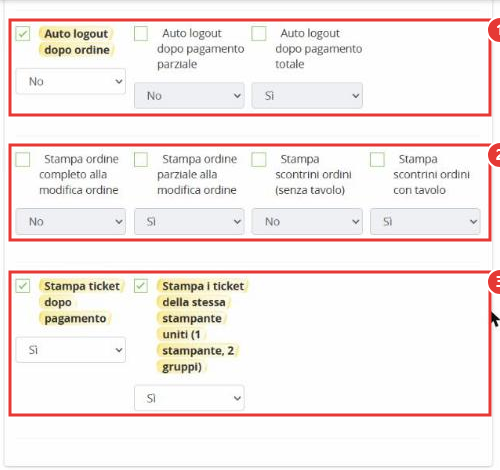Uncheck Stampa ticket dopo pagamento checkbox
Screen dimensions: 500x470
pos(23,286)
